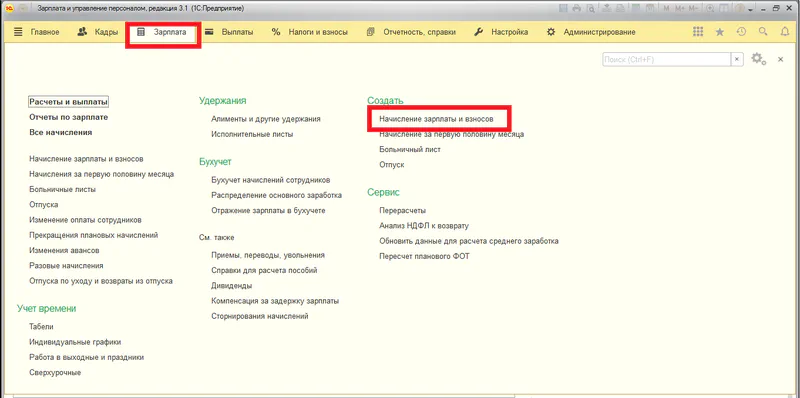Create Начисление за первую половину месяца
This screenshot has width=800, height=398.
(452, 134)
